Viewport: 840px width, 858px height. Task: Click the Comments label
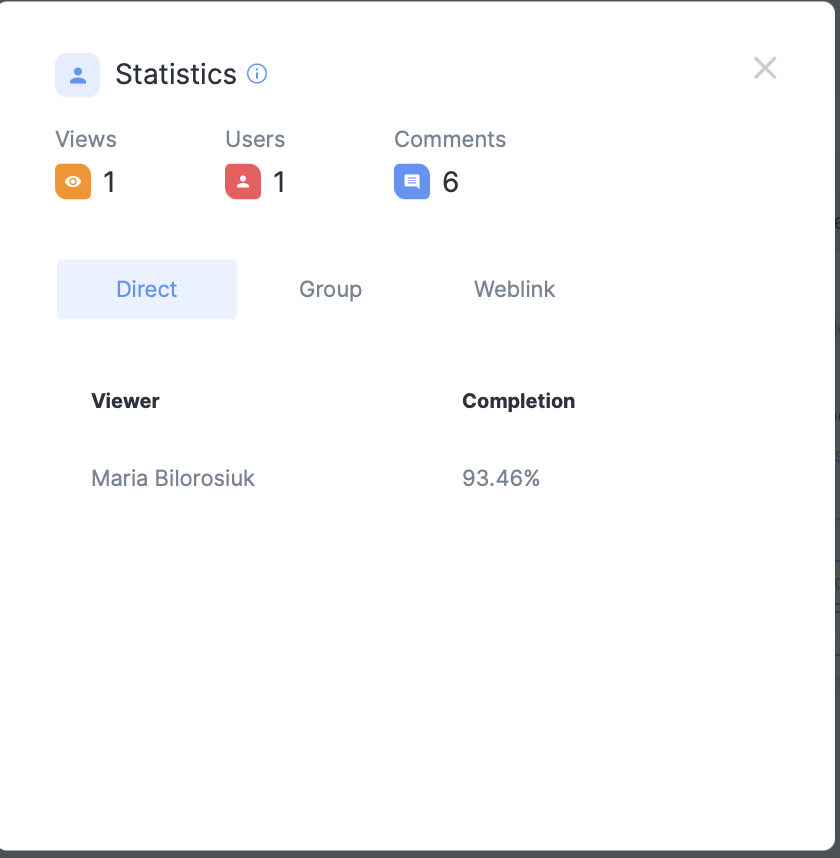(450, 139)
